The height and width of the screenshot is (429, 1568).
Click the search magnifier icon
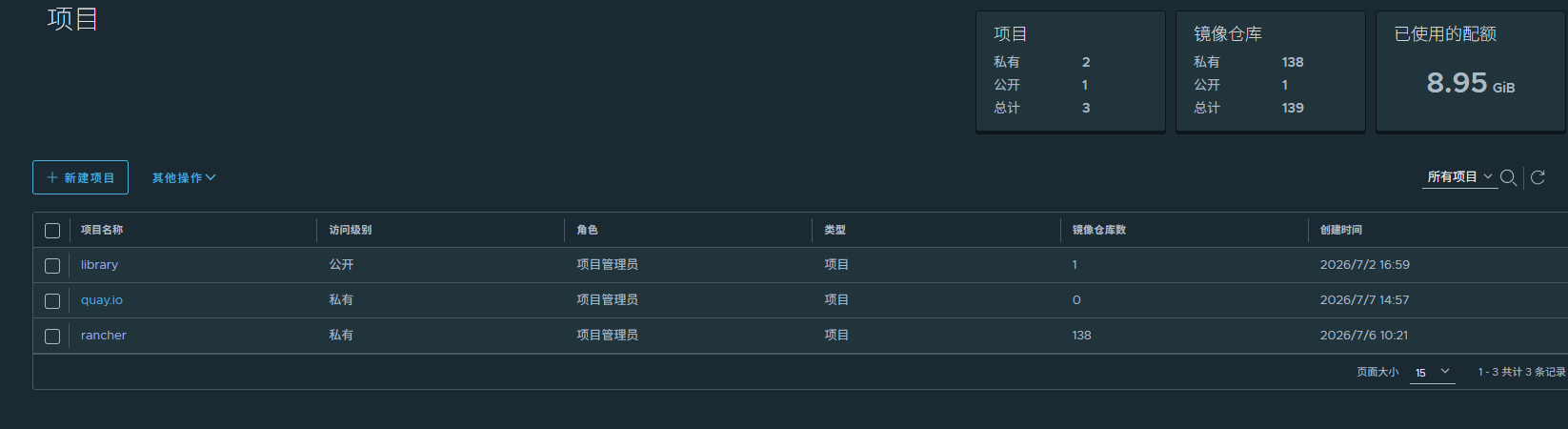(1508, 177)
